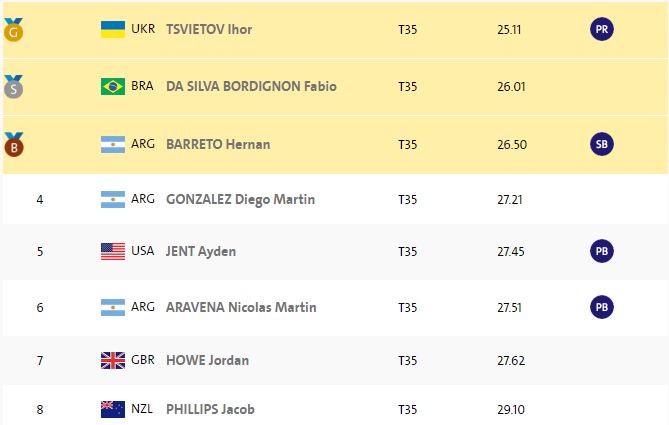Click the Brazil flag icon
Screen dimensions: 669x425
pyautogui.click(x=113, y=86)
